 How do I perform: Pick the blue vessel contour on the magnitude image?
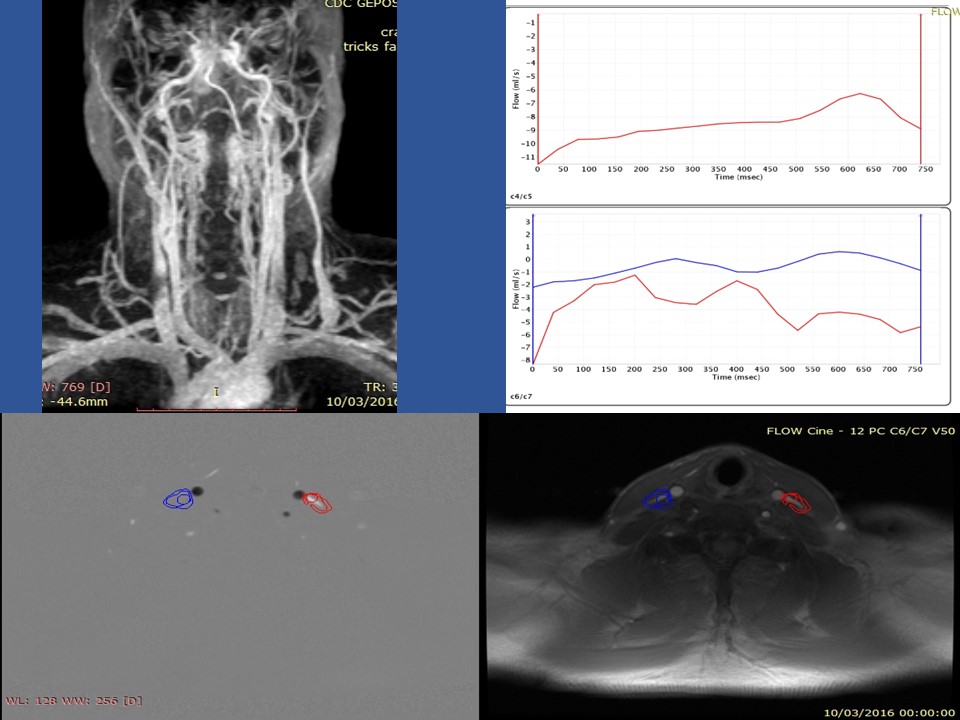pos(658,499)
